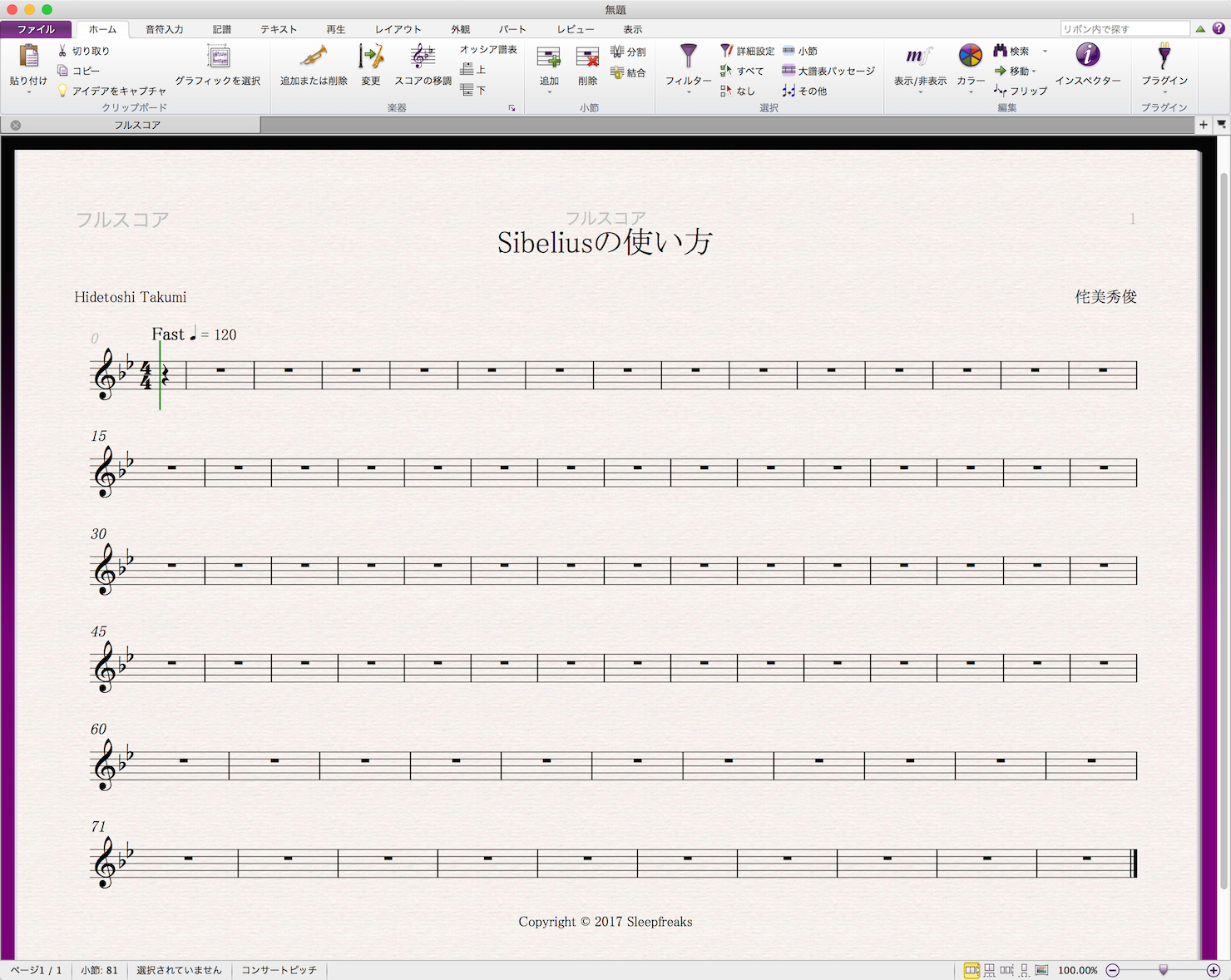1231x980 pixels.
Task: Open the Layout ribbon tab
Action: coord(398,29)
